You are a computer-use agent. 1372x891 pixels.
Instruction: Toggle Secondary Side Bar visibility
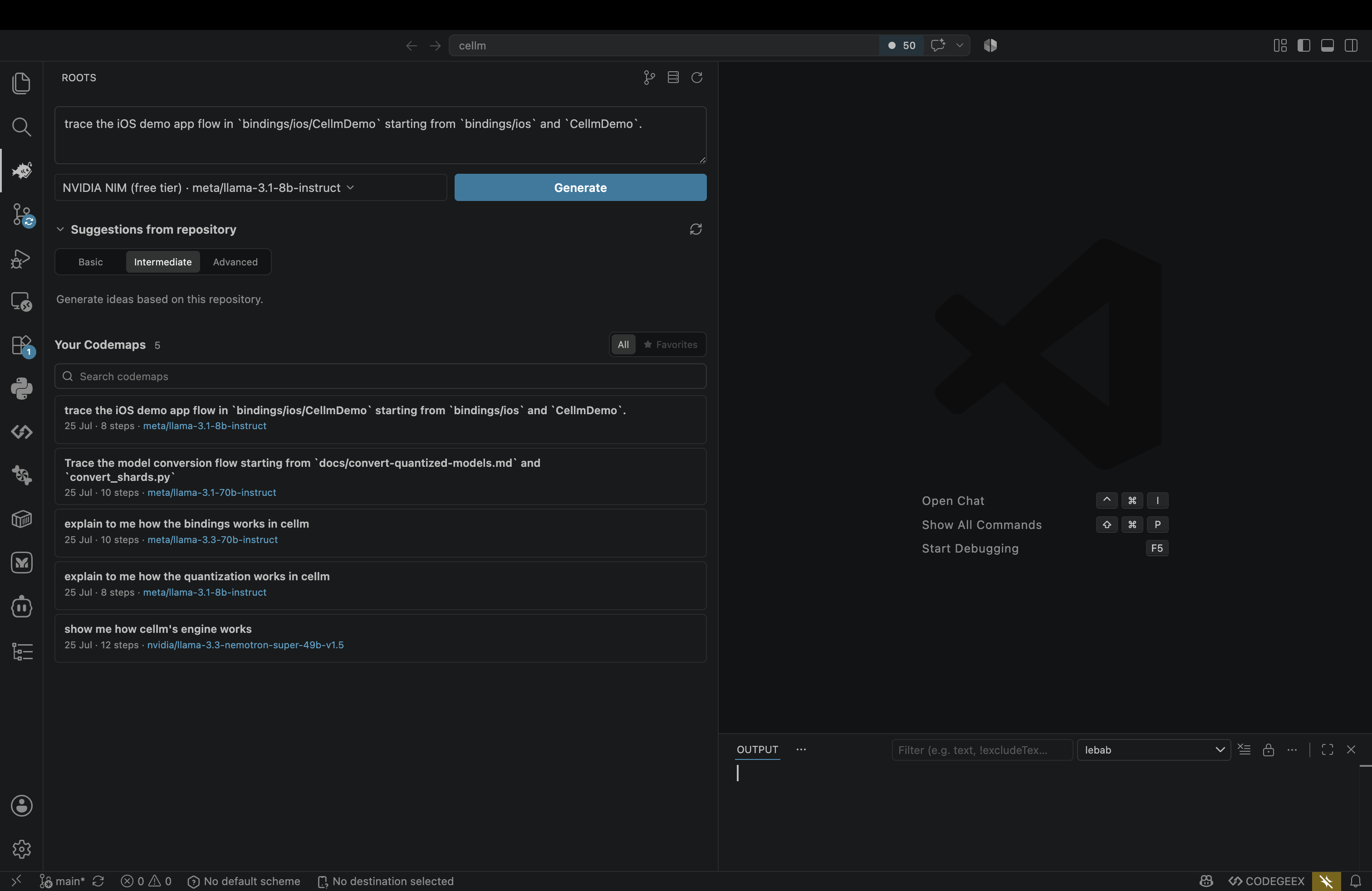(x=1351, y=45)
